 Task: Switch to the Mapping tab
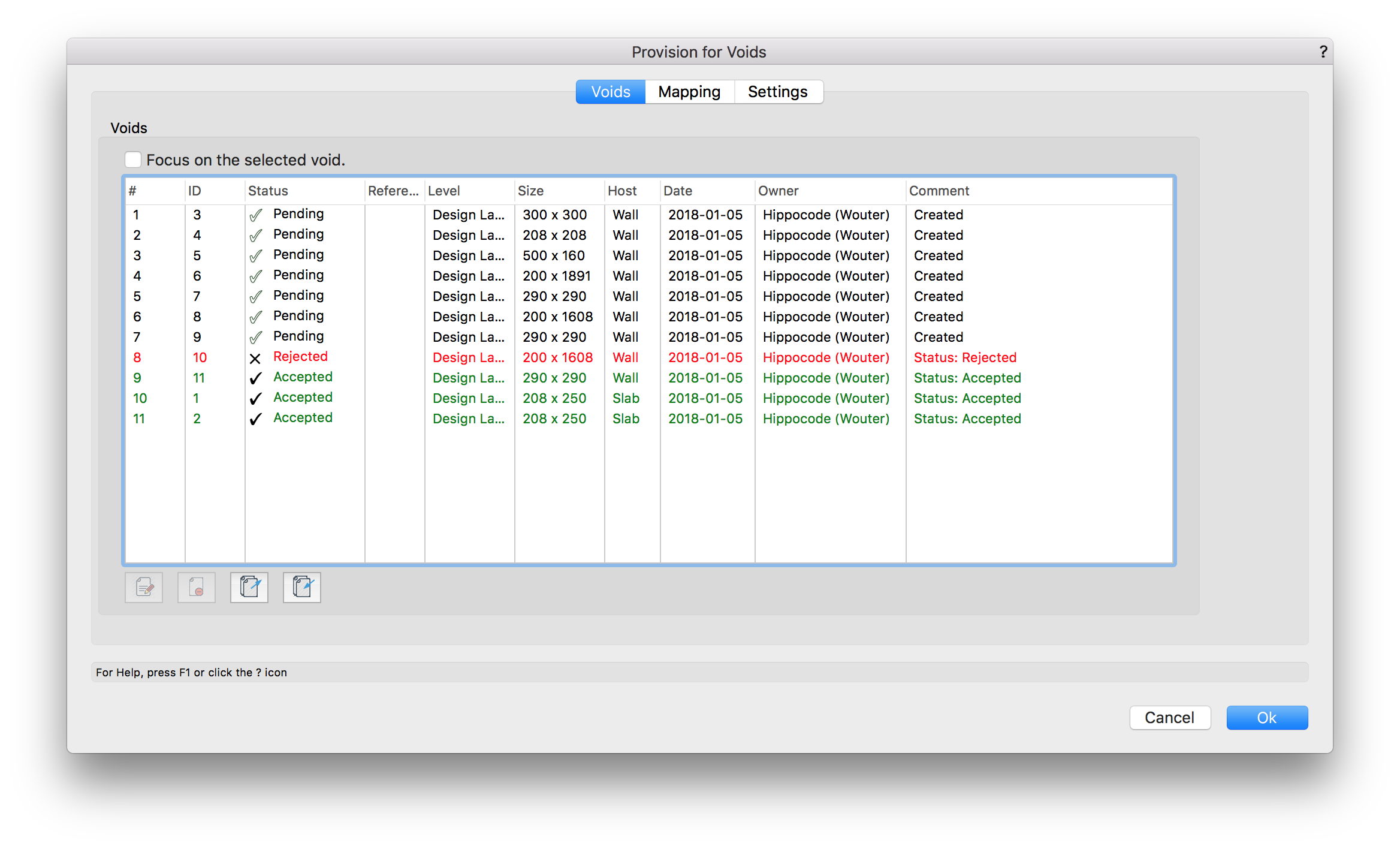tap(689, 92)
